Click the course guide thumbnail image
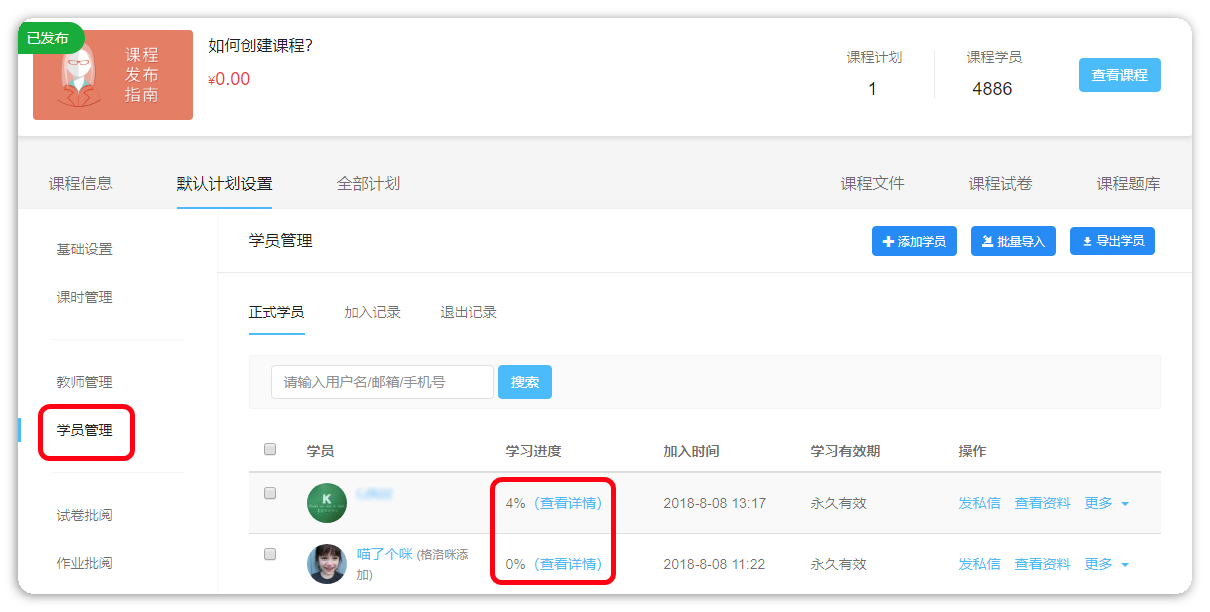Screen dimensions: 1210x612 113,75
